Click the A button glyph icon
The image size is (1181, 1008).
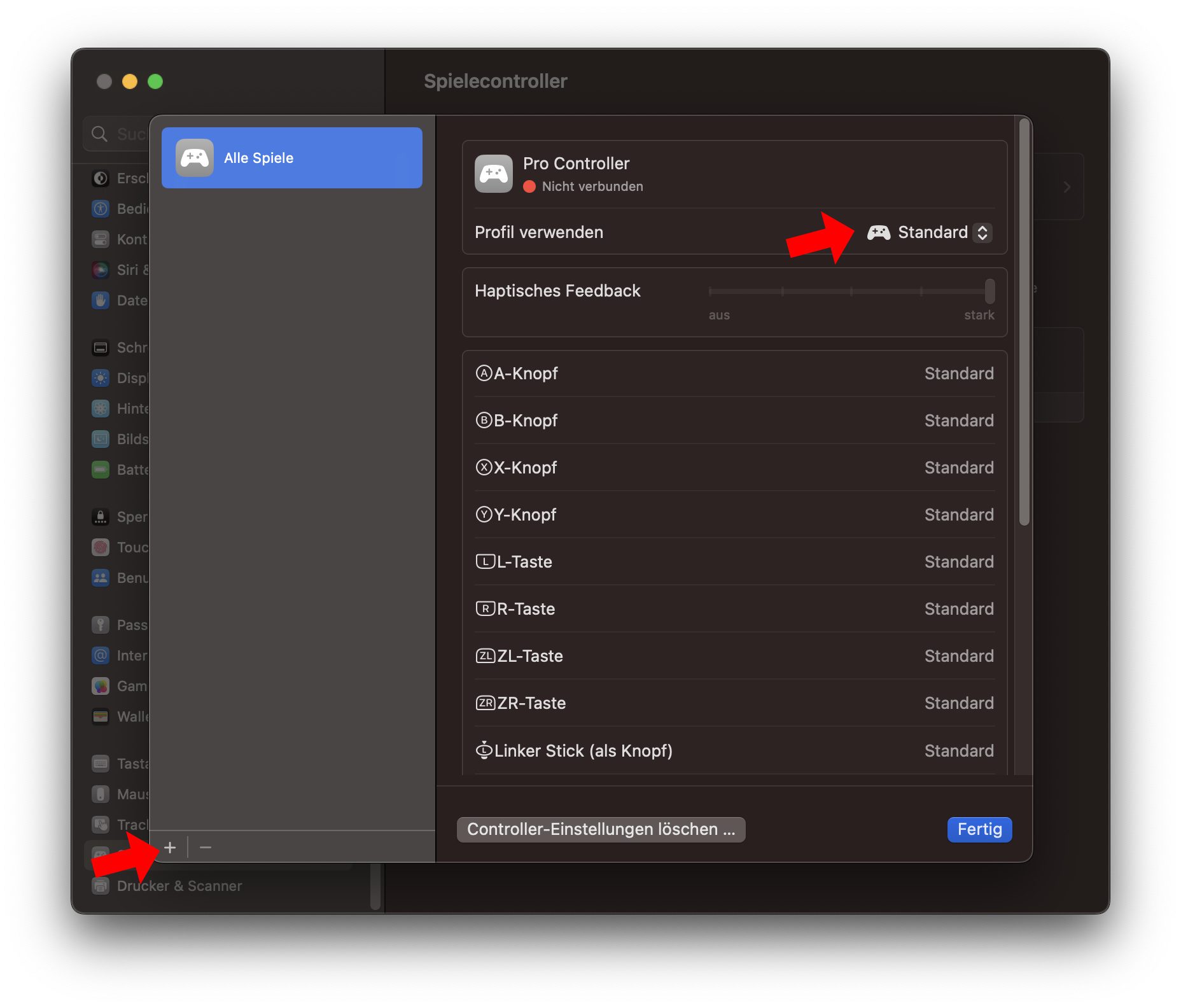tap(484, 374)
